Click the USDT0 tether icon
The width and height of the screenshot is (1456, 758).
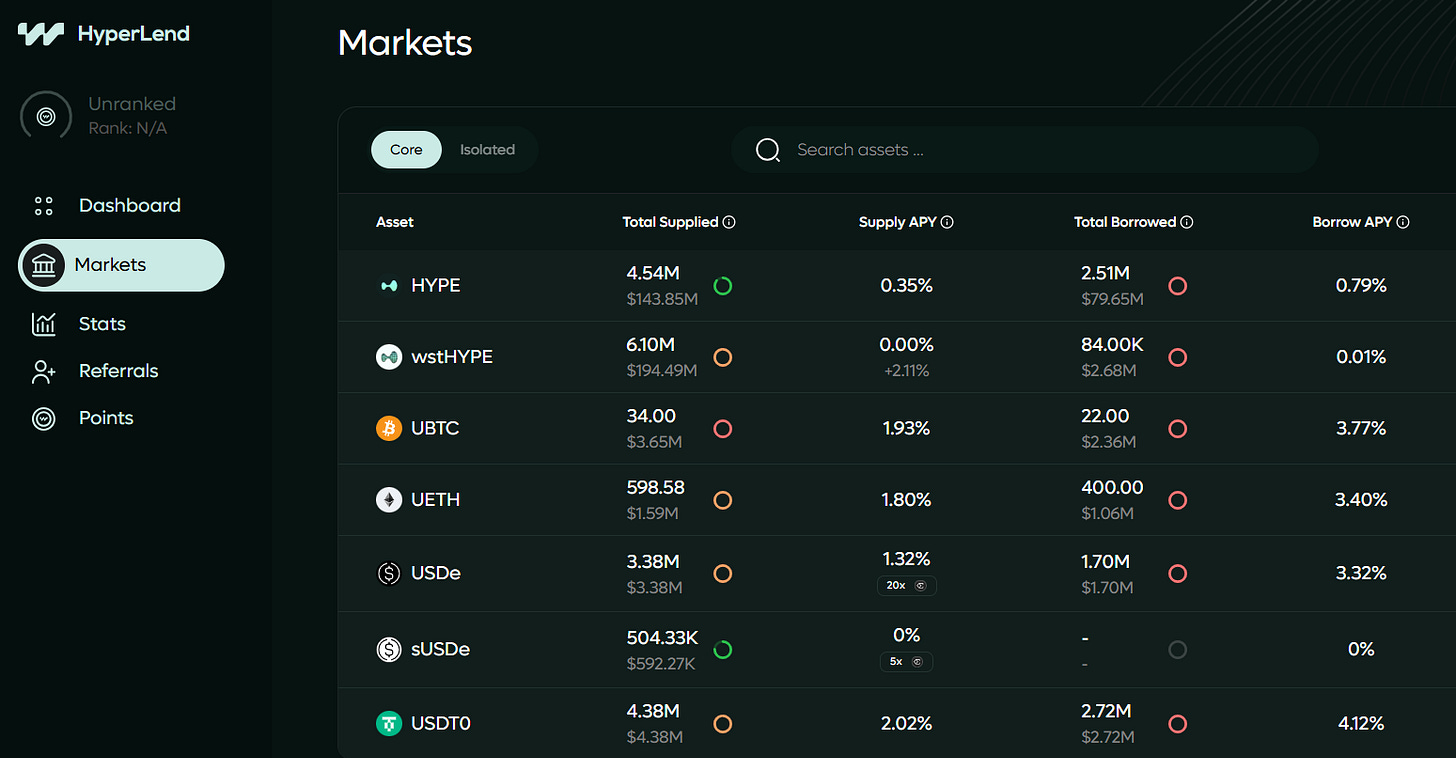tap(389, 723)
